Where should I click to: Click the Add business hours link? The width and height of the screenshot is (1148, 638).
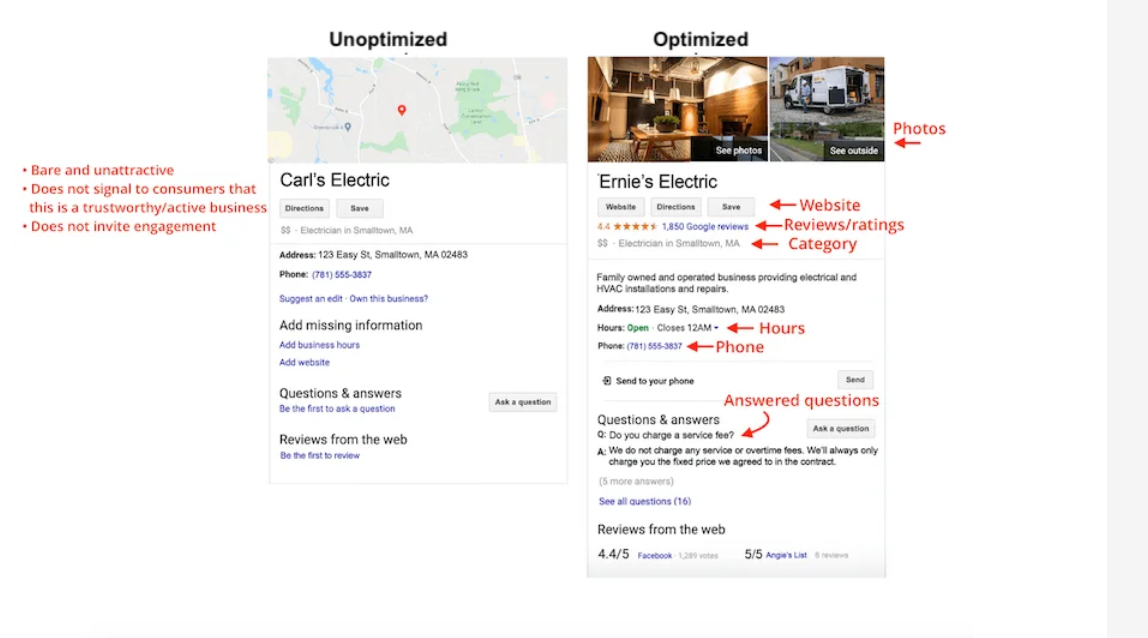(319, 345)
